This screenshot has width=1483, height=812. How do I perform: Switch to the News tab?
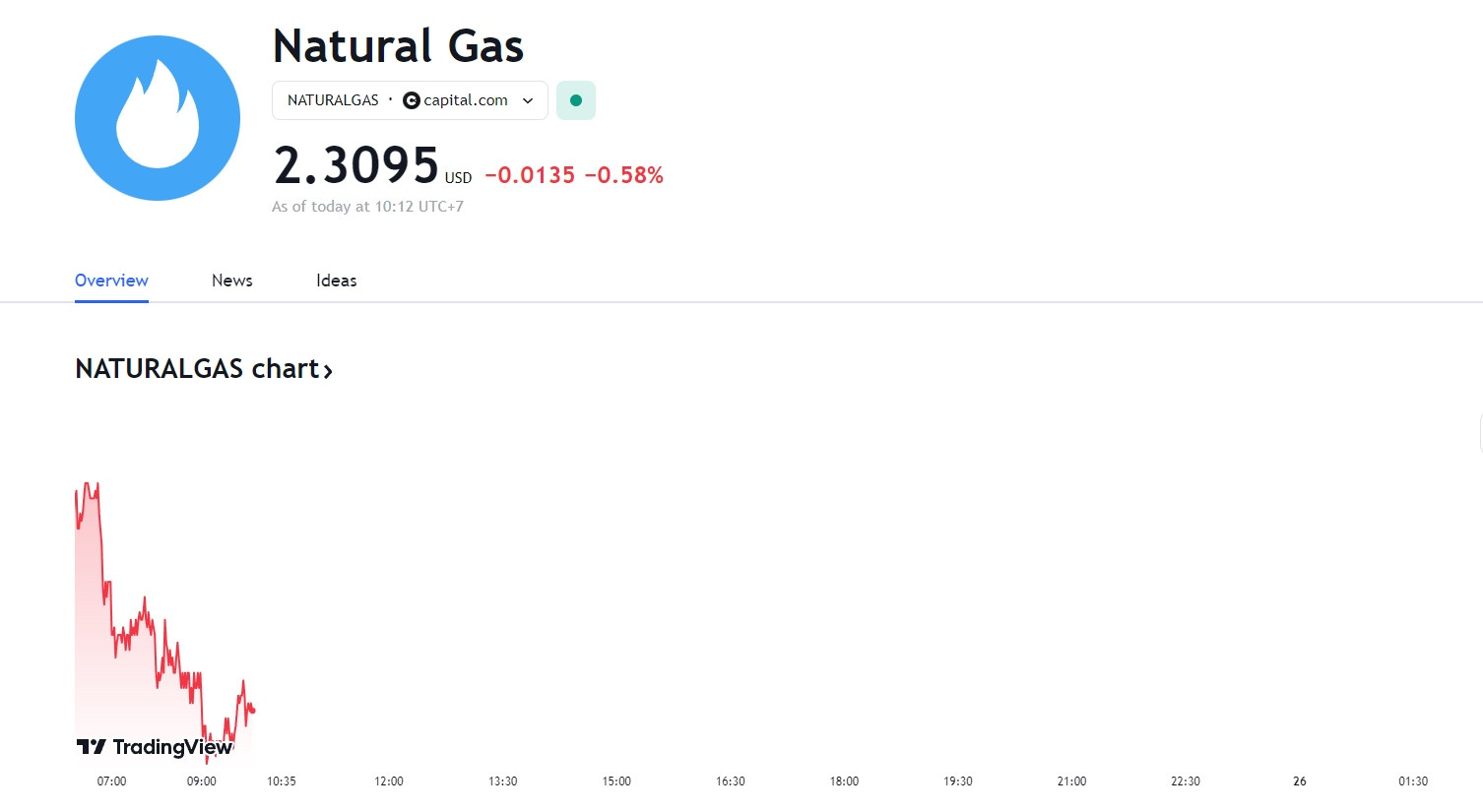(x=232, y=281)
